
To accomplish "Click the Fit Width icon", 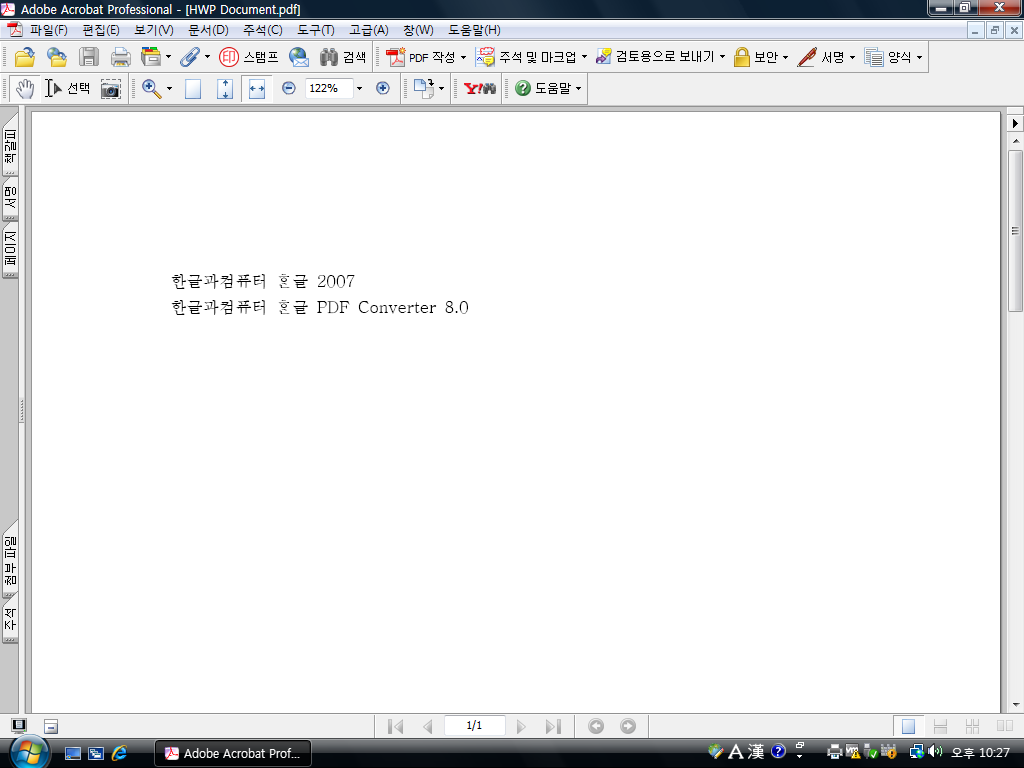I will tap(257, 88).
